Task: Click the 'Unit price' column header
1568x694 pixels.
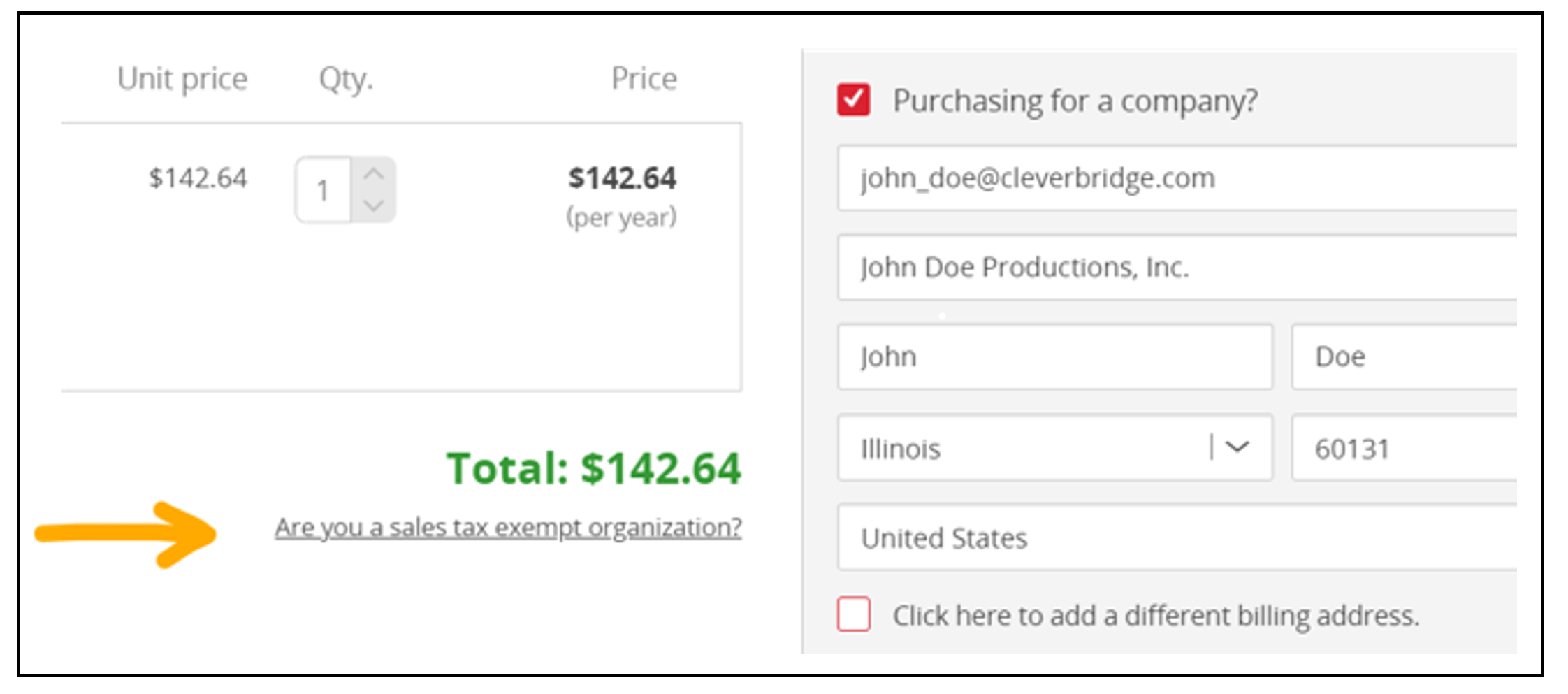Action: pyautogui.click(x=183, y=78)
